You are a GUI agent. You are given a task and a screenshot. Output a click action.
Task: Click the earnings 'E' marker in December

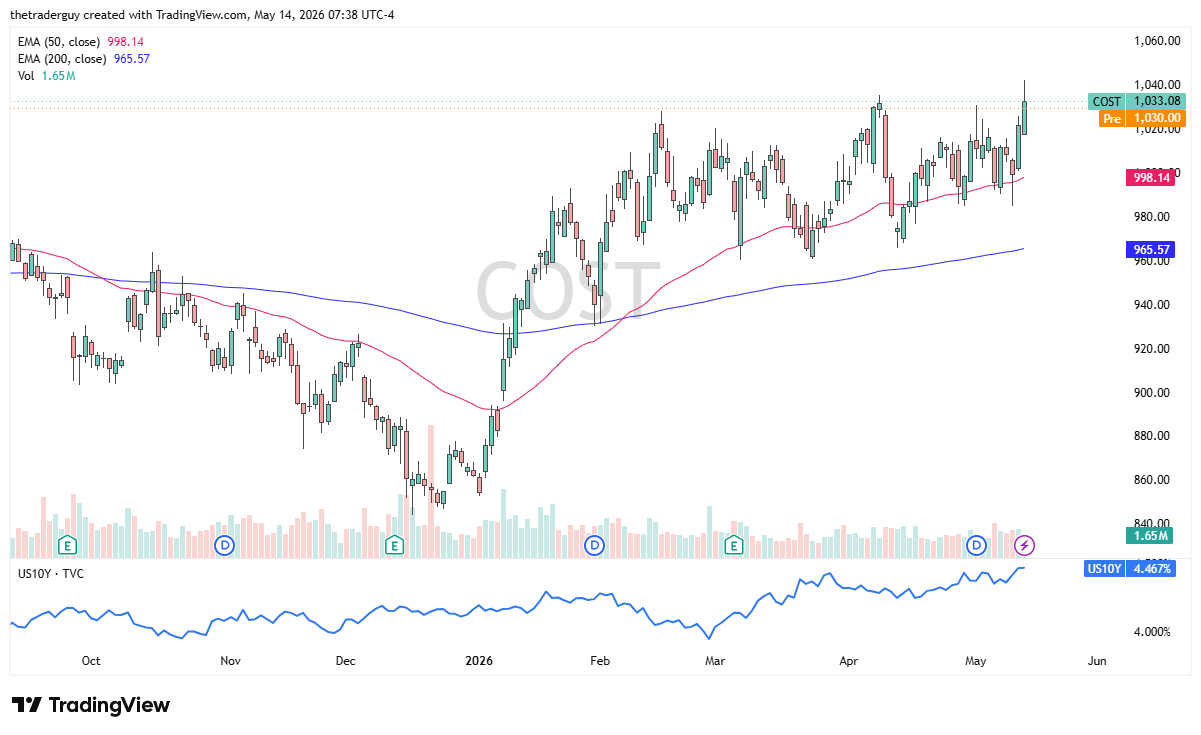(x=394, y=545)
